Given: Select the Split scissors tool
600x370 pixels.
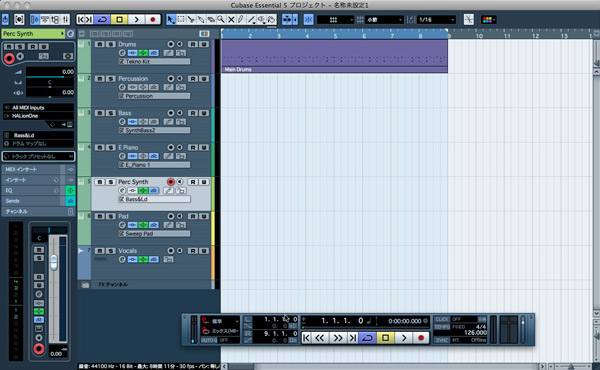Looking at the screenshot, I should coord(191,20).
